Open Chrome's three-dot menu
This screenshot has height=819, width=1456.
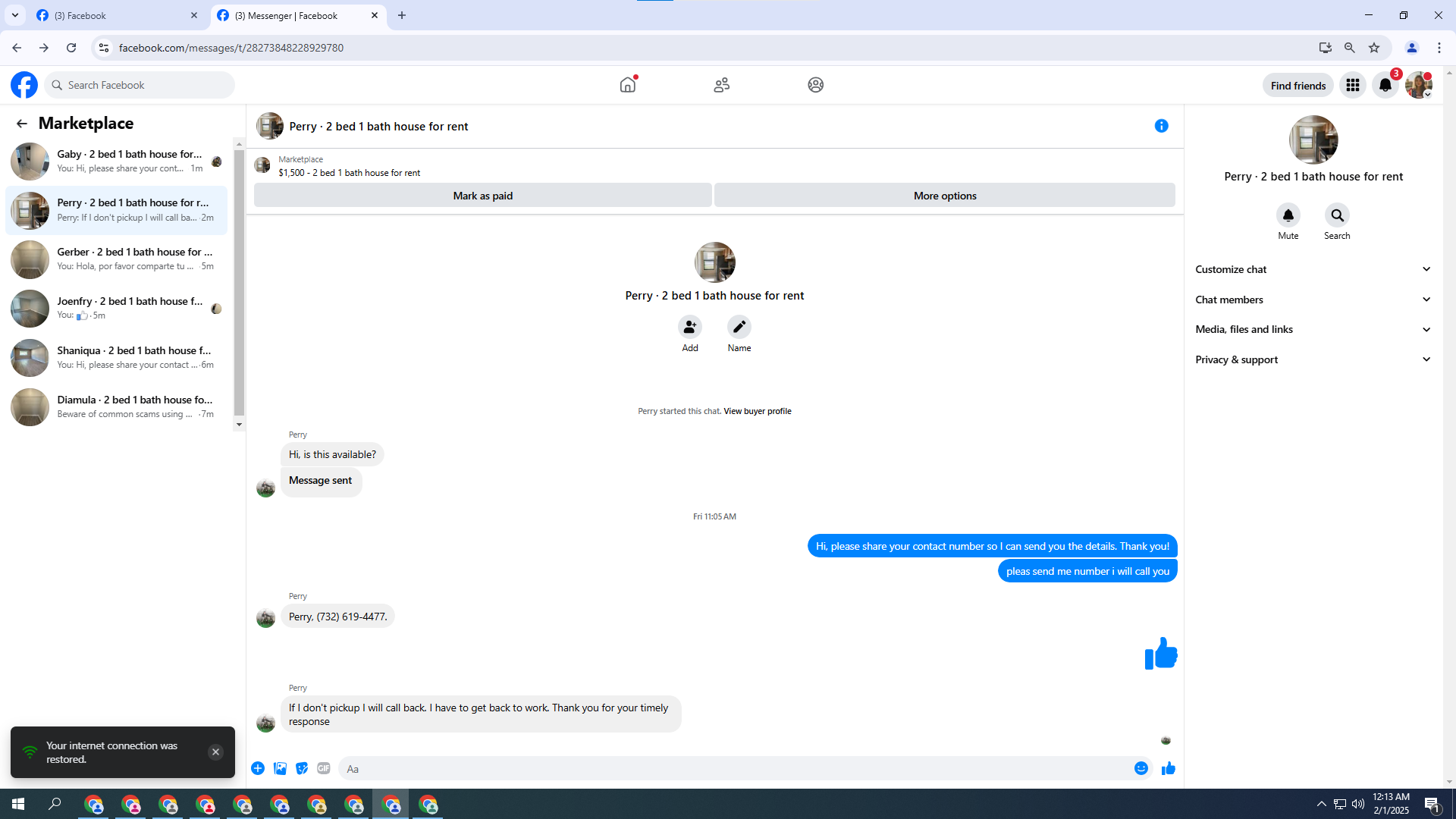[1439, 48]
